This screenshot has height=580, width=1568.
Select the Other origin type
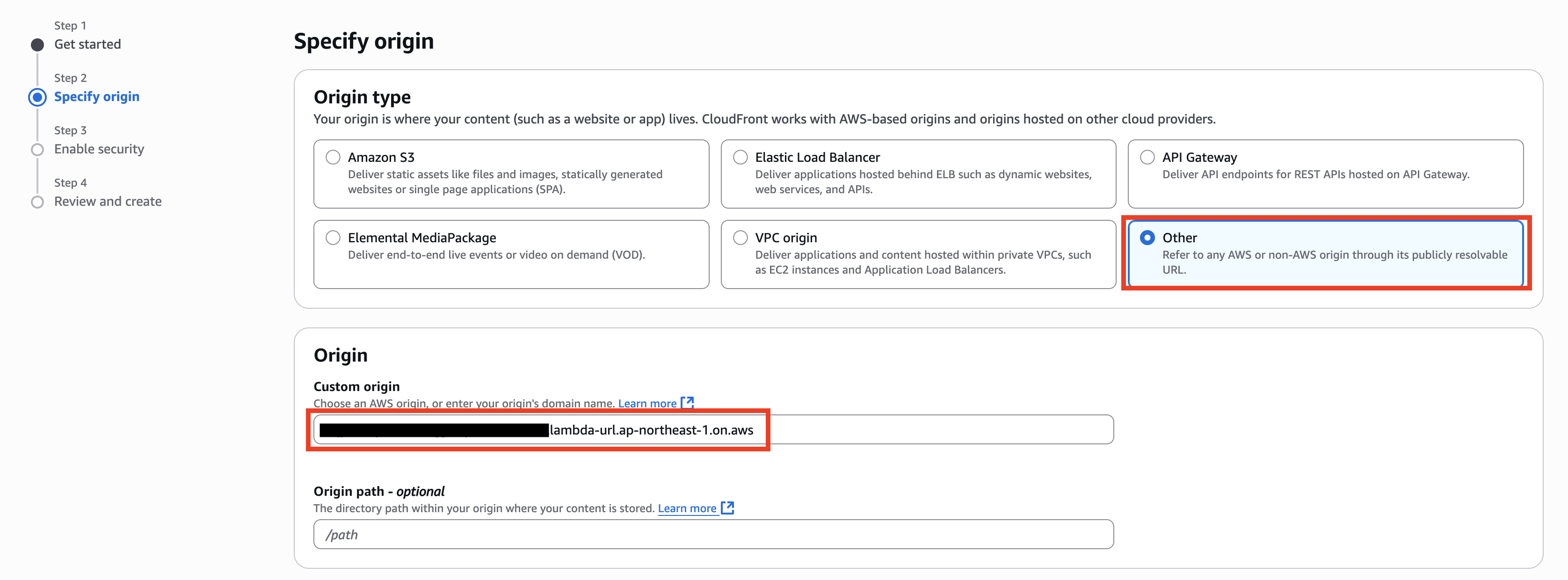coord(1147,237)
